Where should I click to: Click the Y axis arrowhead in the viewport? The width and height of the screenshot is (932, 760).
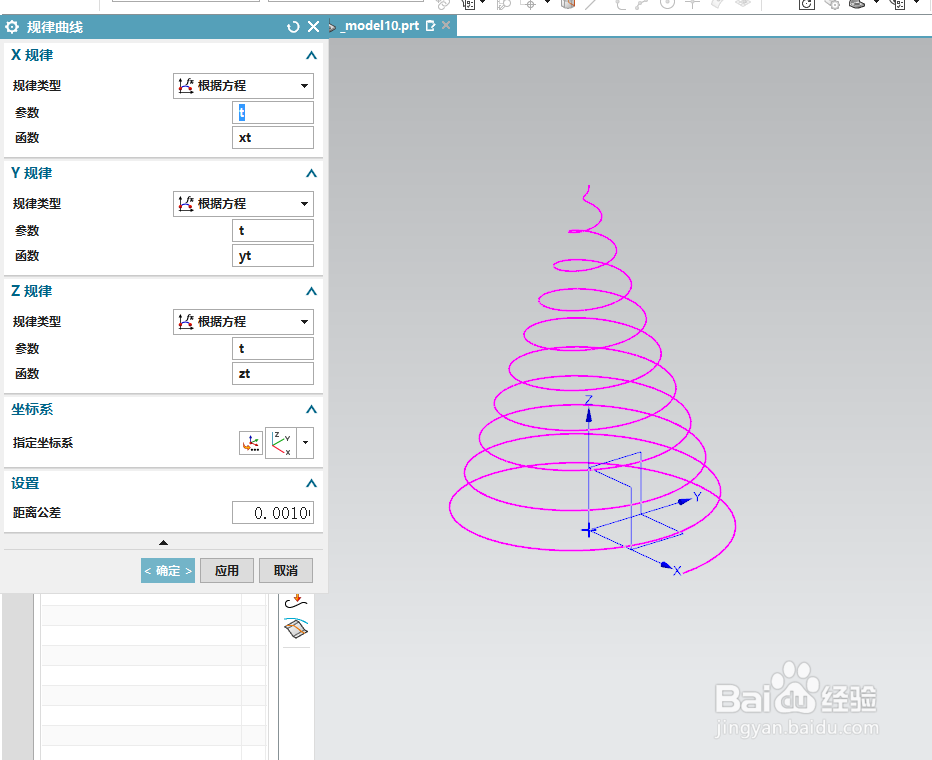click(x=685, y=501)
